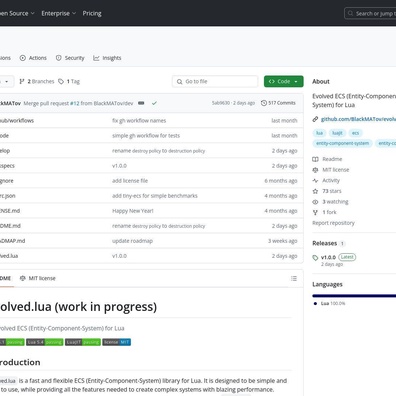Expand the Enterprise menu

(x=59, y=13)
